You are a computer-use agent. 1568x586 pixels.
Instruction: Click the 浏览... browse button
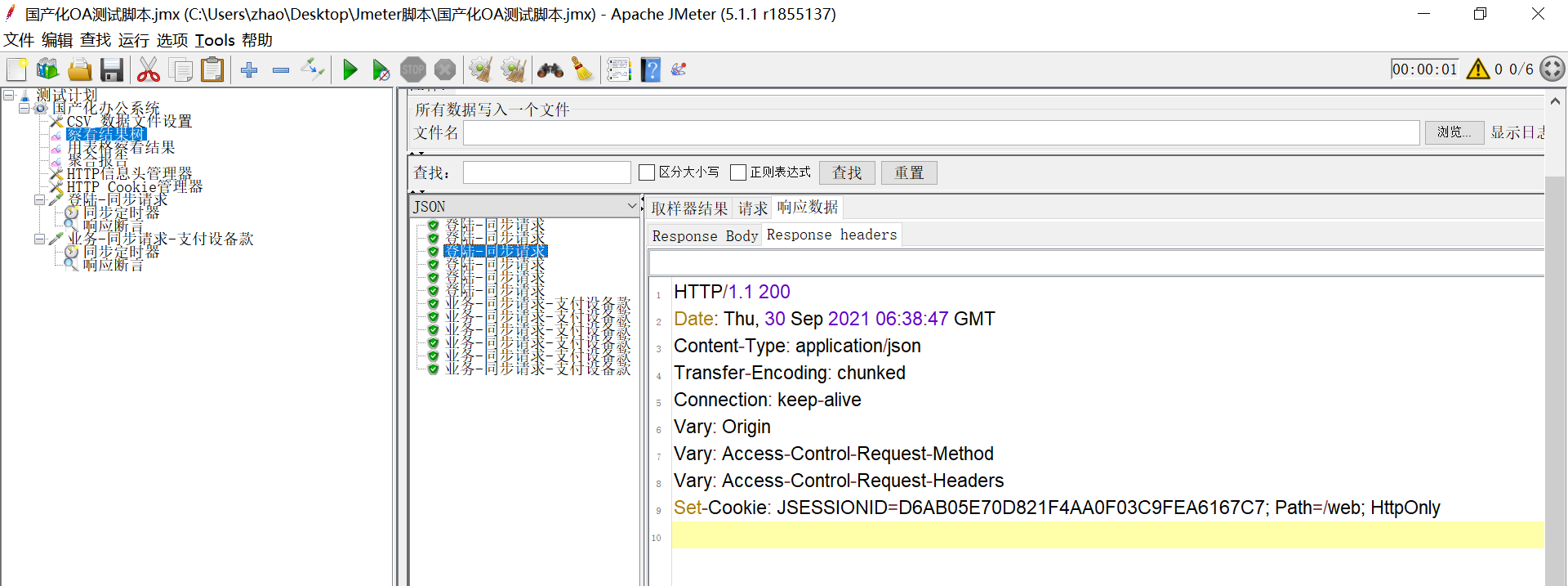pos(1454,132)
